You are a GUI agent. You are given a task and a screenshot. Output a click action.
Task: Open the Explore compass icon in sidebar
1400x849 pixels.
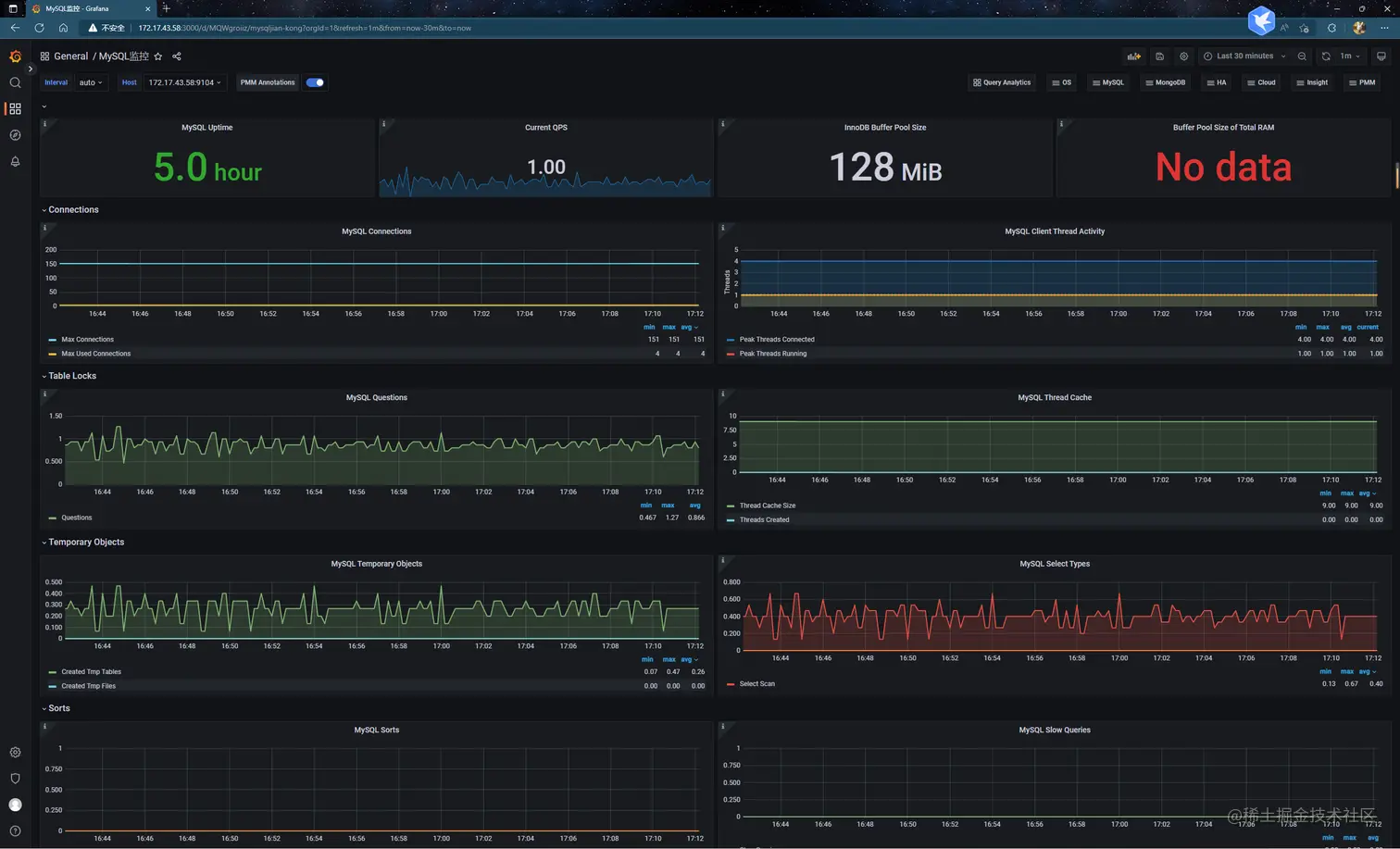coord(15,135)
